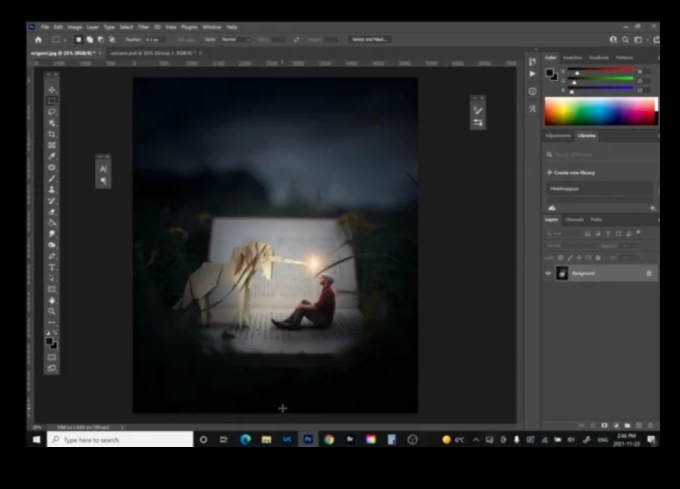Select the Lasso tool
Image resolution: width=680 pixels, height=489 pixels.
tap(52, 112)
